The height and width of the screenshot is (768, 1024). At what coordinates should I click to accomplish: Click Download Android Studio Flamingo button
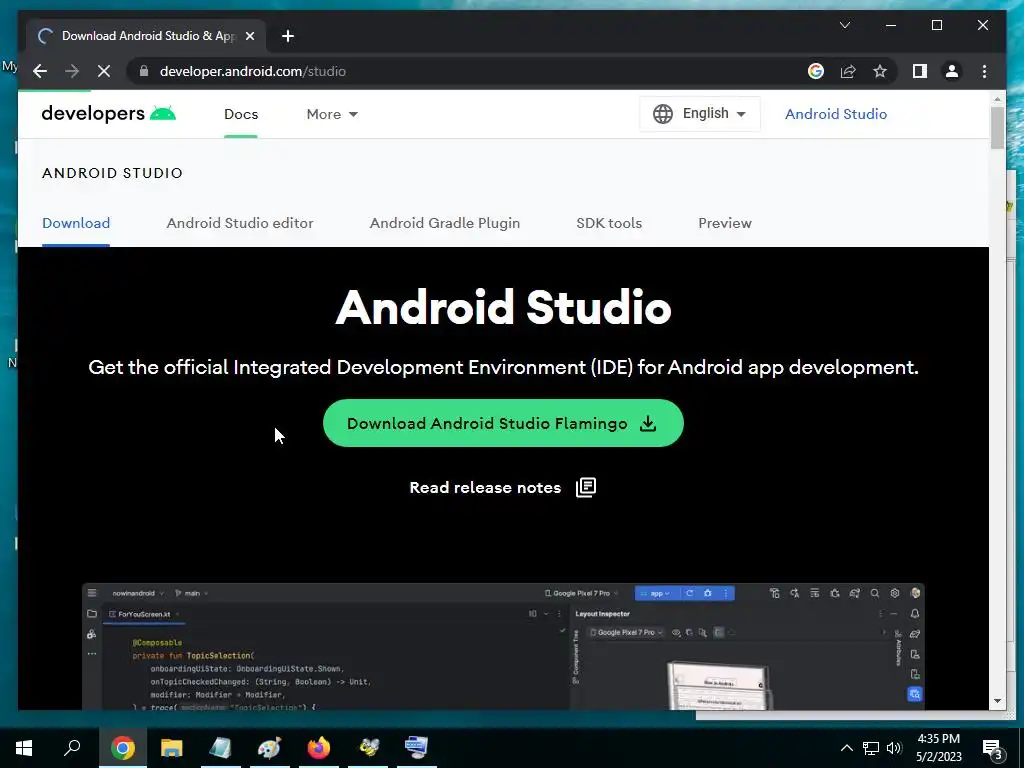(x=503, y=423)
